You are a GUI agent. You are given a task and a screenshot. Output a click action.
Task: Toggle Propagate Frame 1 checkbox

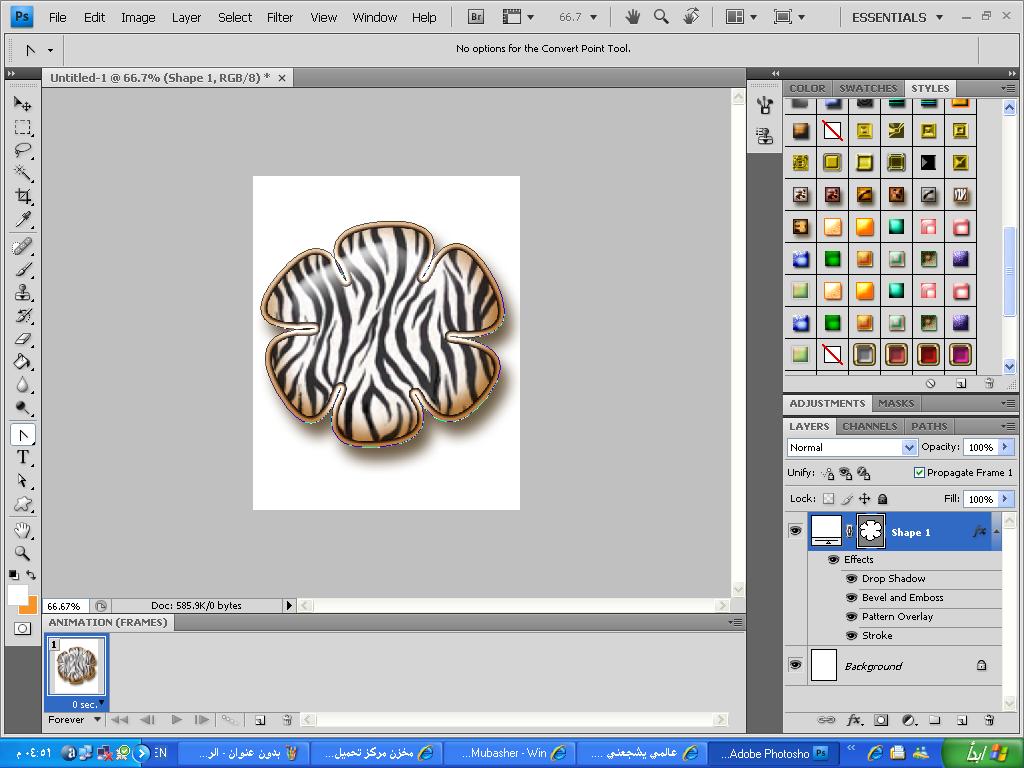coord(919,472)
